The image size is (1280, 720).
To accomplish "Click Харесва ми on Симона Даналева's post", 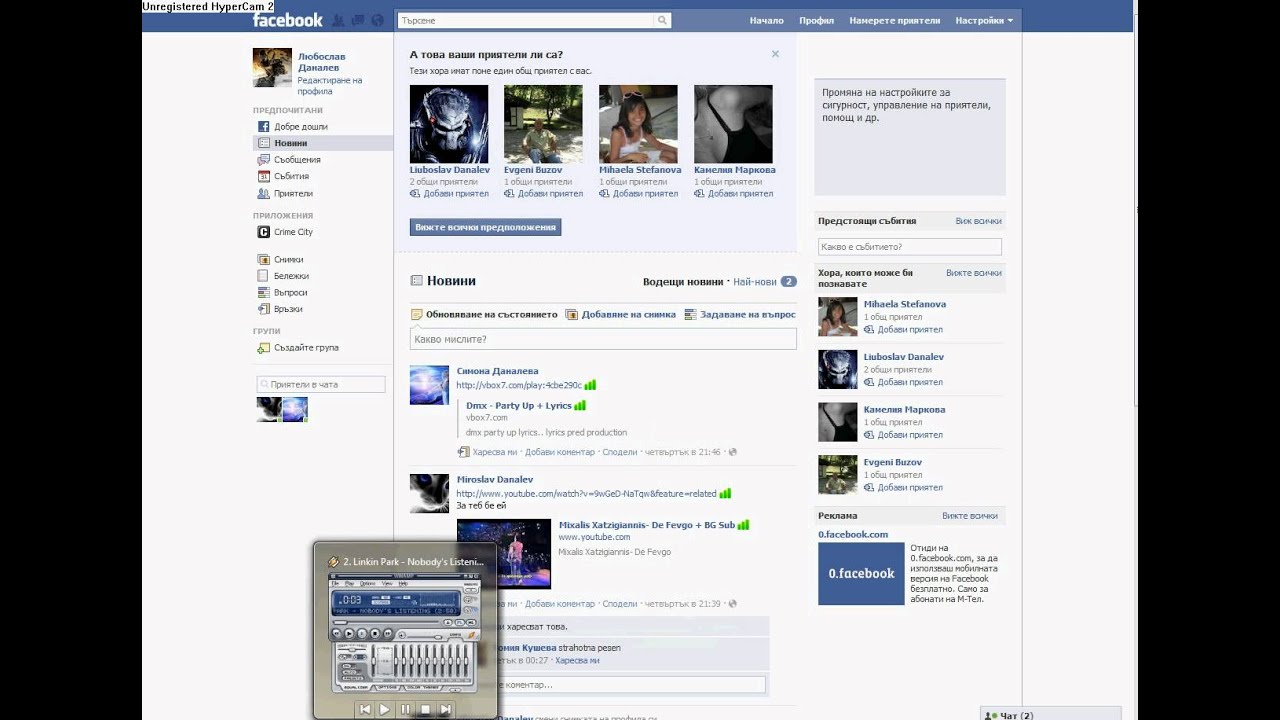I will 495,452.
